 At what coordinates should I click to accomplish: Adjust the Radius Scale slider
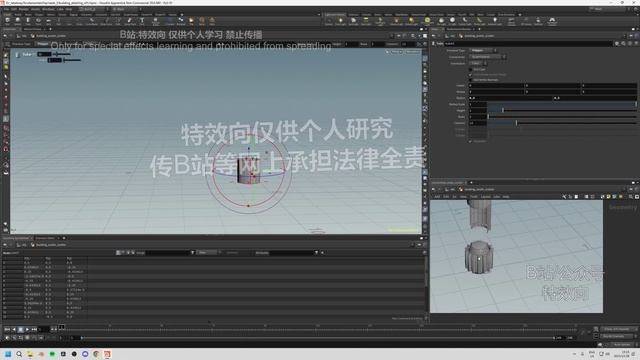click(562, 104)
